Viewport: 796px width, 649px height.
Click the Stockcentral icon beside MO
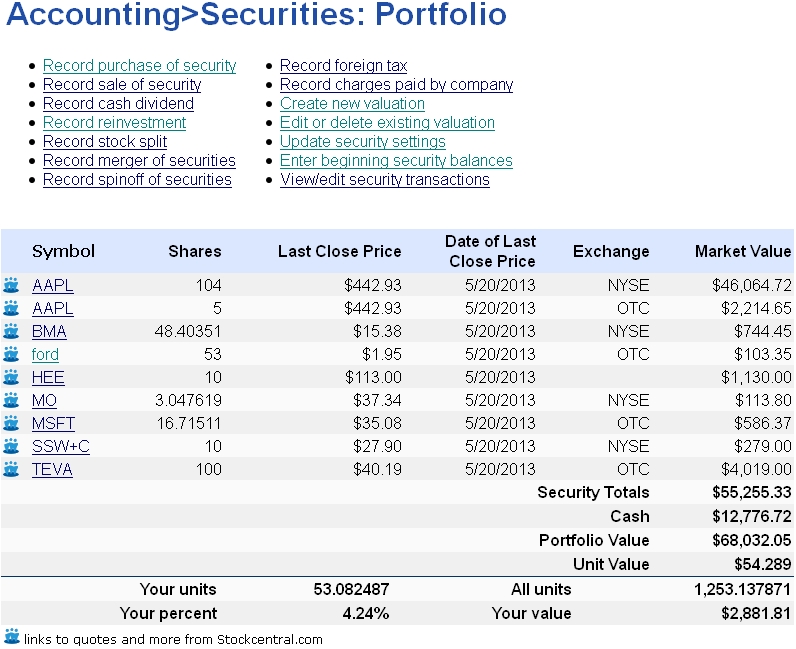coord(11,400)
